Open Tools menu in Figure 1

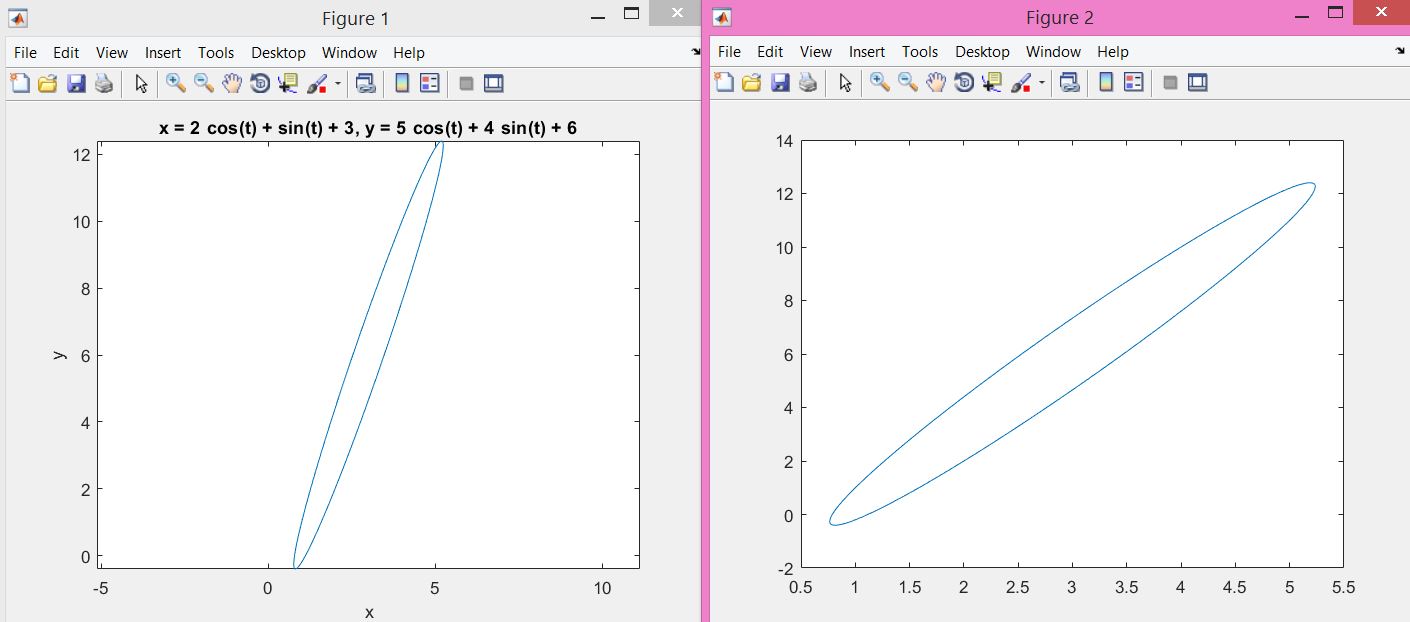[216, 52]
